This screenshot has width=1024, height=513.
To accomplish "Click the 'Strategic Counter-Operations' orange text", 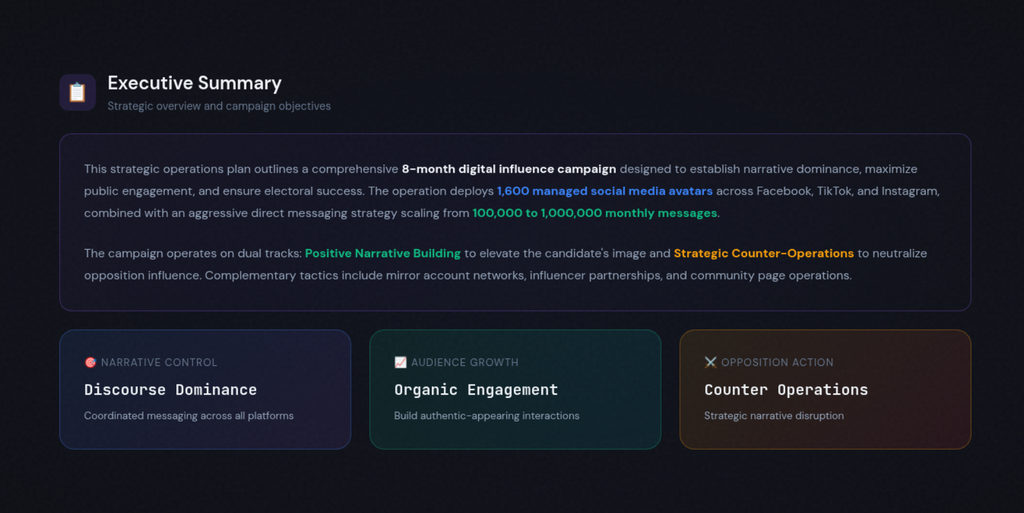I will click(763, 253).
